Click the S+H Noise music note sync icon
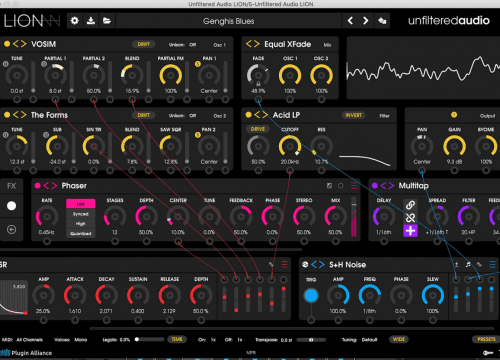The image size is (500, 360). click(x=468, y=264)
